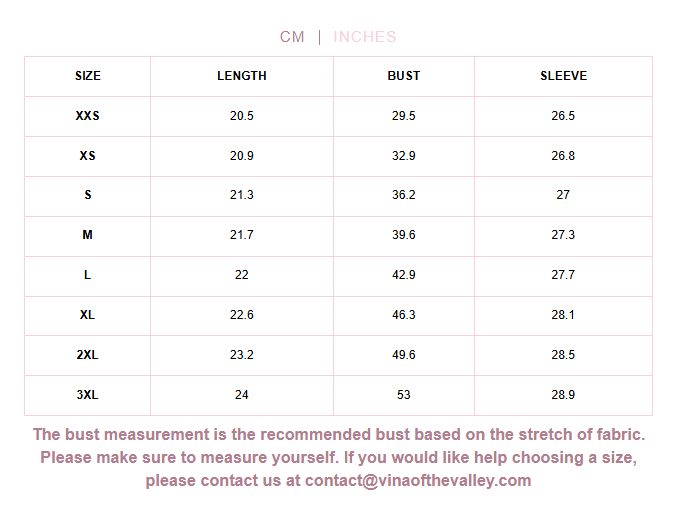Select the XXS size row label
Screen dimensions: 676x505
pos(88,116)
